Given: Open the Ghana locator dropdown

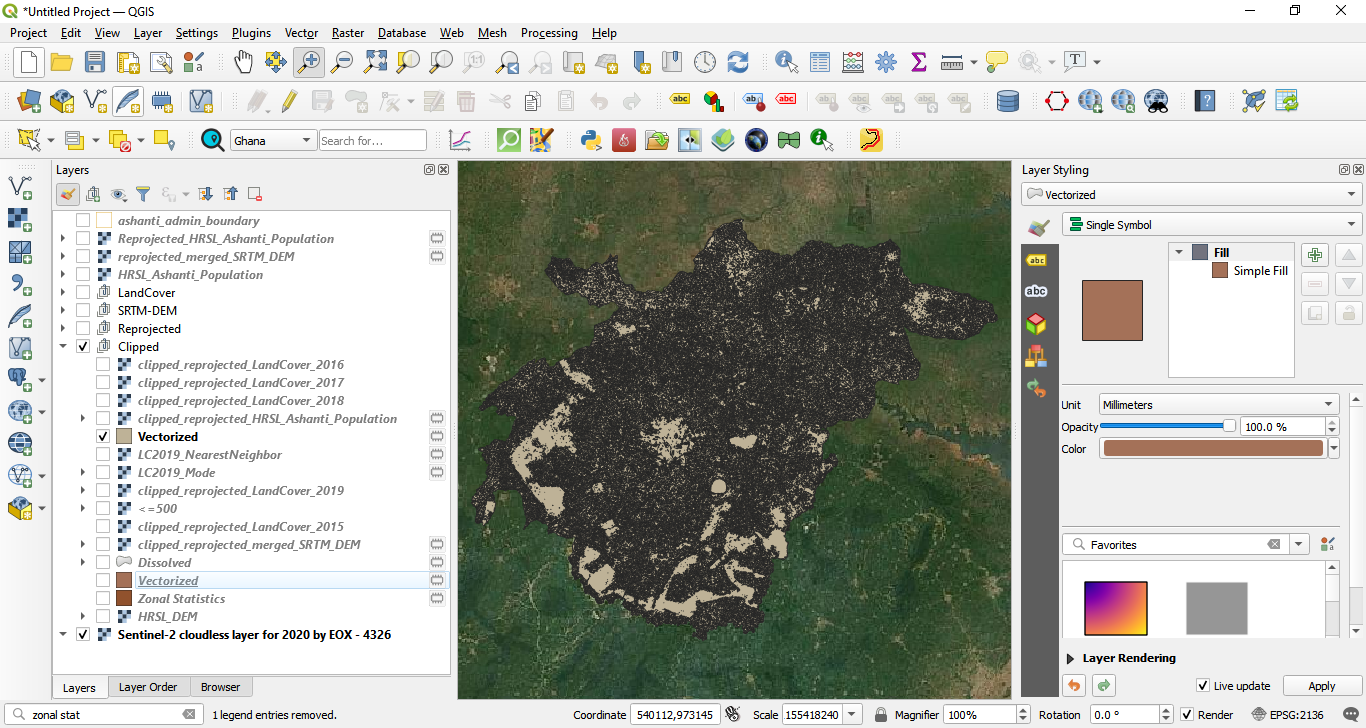Looking at the screenshot, I should pyautogui.click(x=273, y=141).
